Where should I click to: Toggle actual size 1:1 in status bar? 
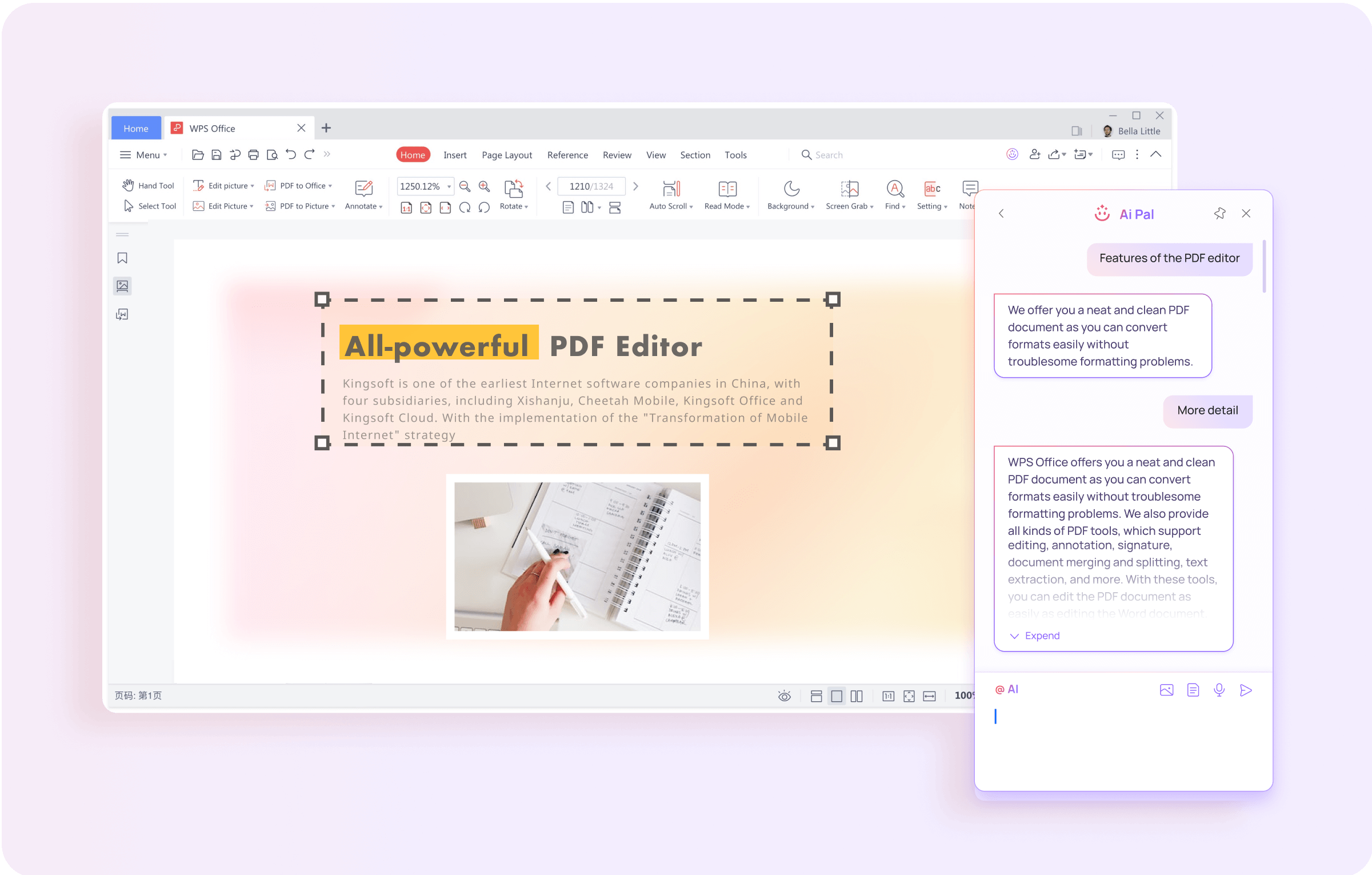(x=888, y=696)
